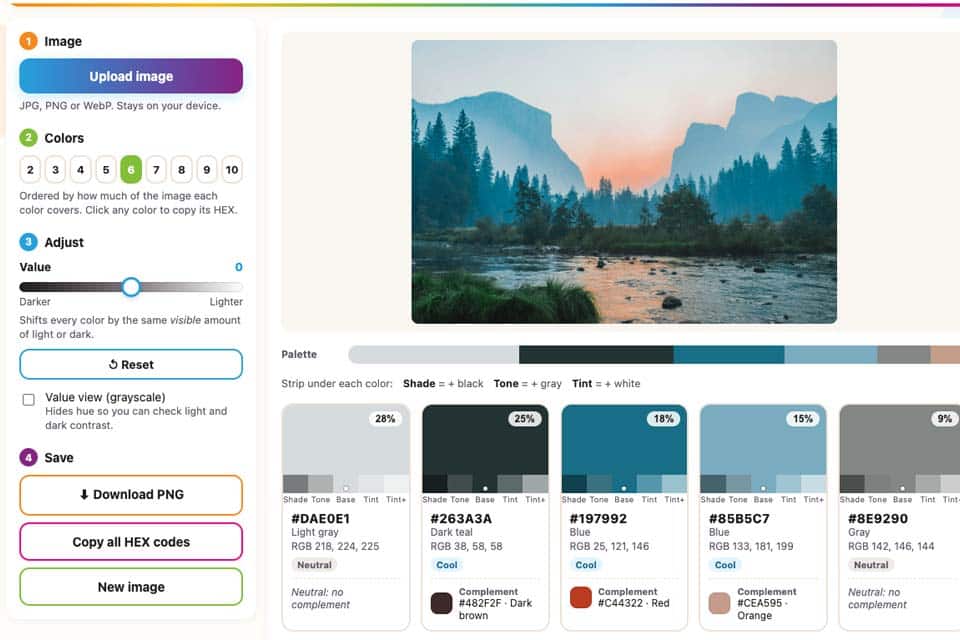The width and height of the screenshot is (960, 640).
Task: Click Tint strip cell under #85B5C7
Action: (788, 484)
